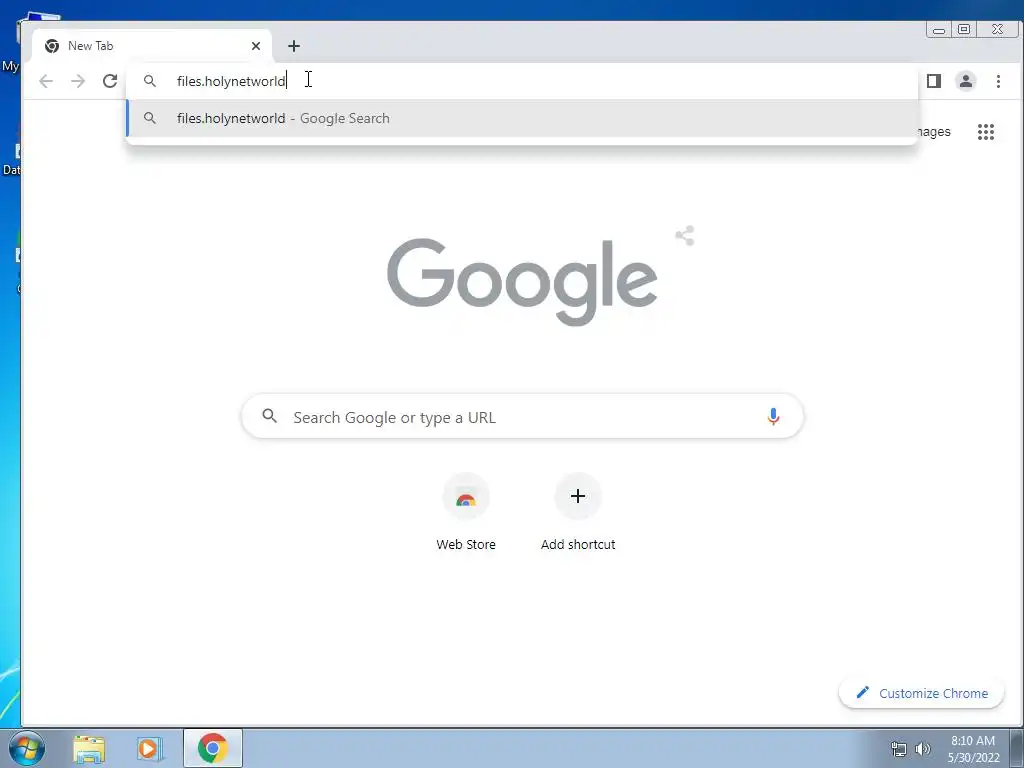Open the Chrome profile avatar

coord(966,81)
